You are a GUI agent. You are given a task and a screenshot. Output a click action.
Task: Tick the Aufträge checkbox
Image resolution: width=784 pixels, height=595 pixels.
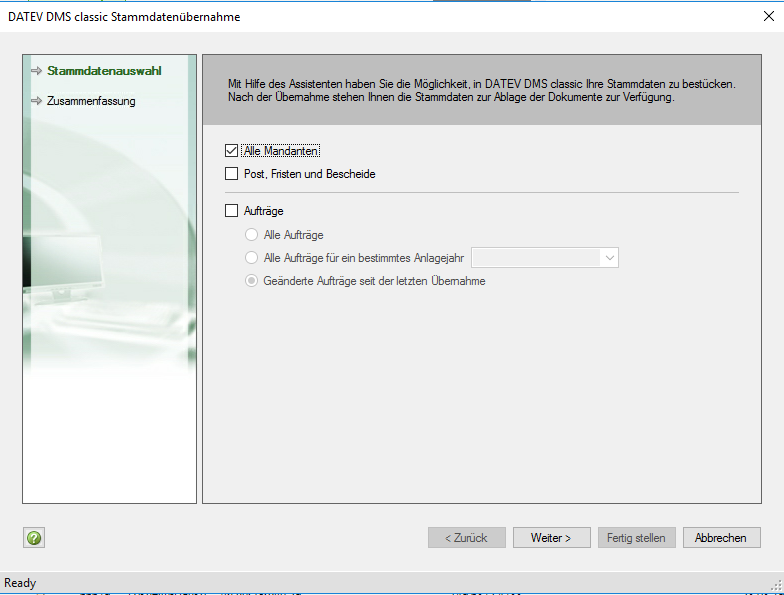click(x=231, y=210)
